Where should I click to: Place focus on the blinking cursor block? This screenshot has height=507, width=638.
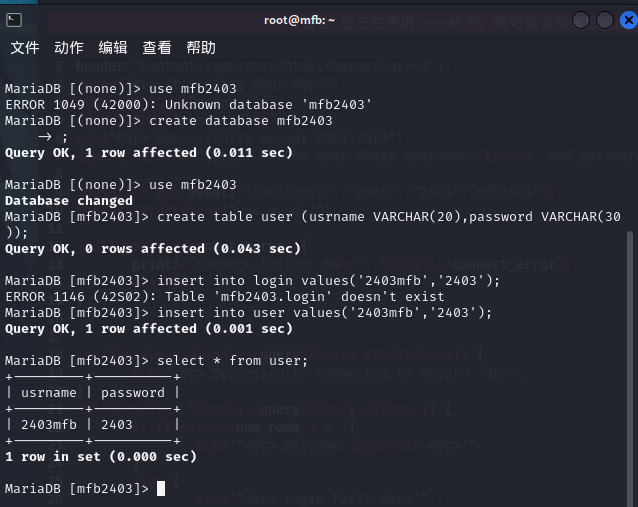click(x=161, y=488)
